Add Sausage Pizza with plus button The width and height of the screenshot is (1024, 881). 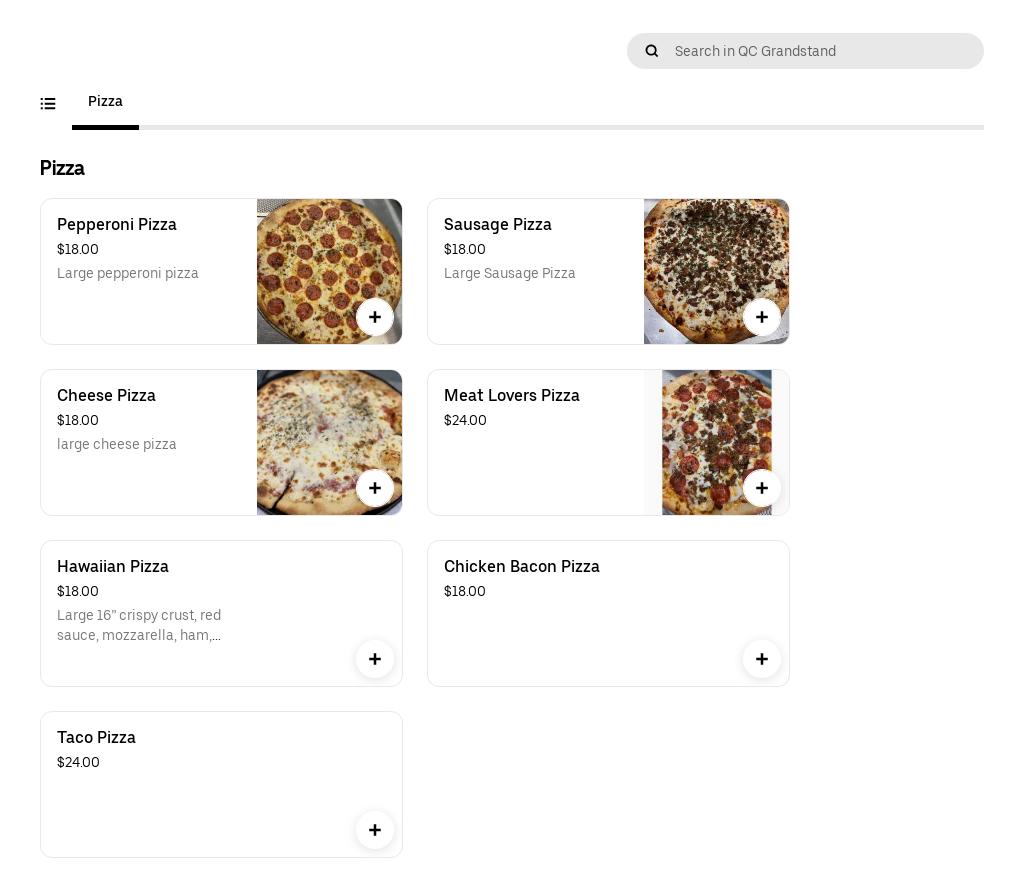click(x=762, y=317)
